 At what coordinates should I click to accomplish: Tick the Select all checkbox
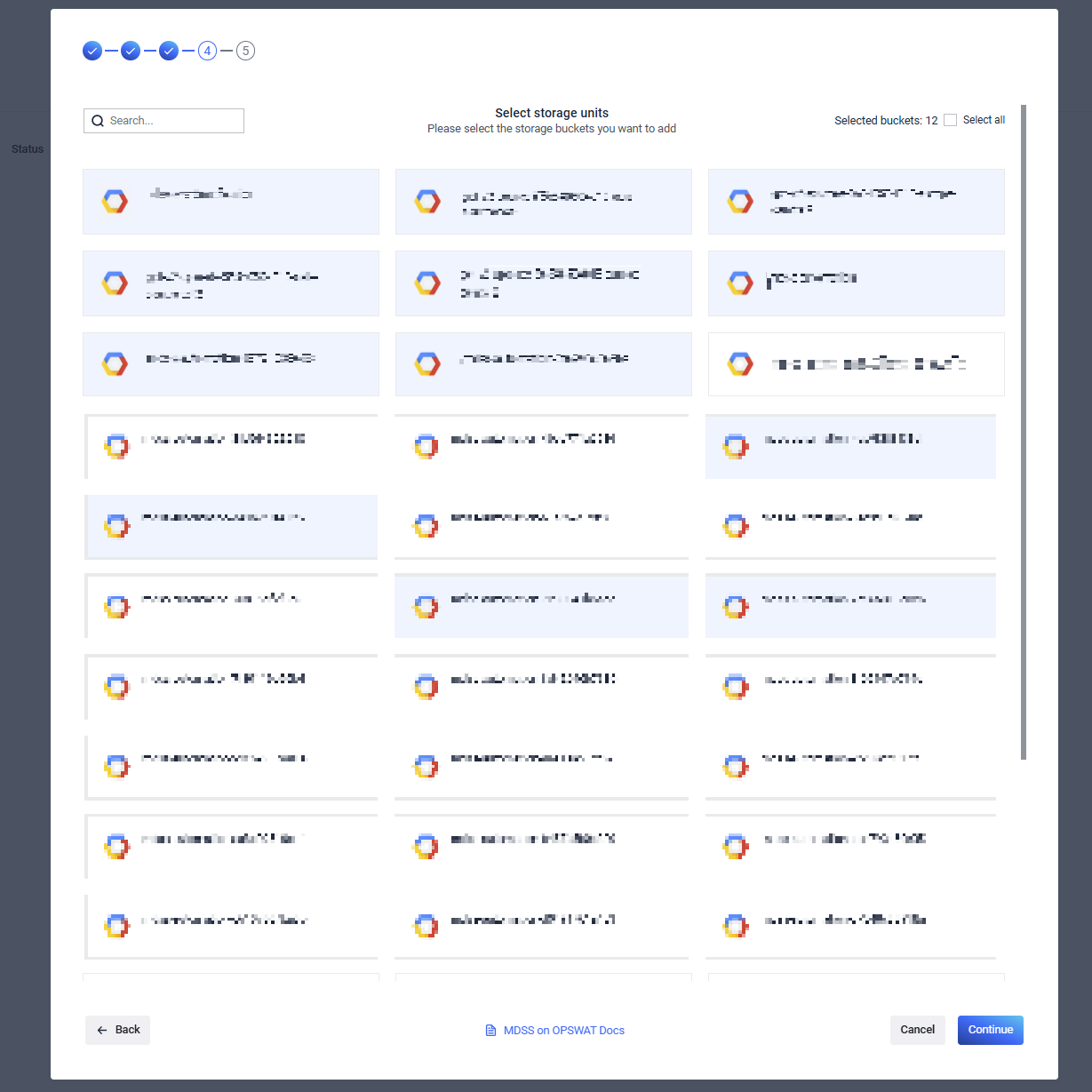951,120
